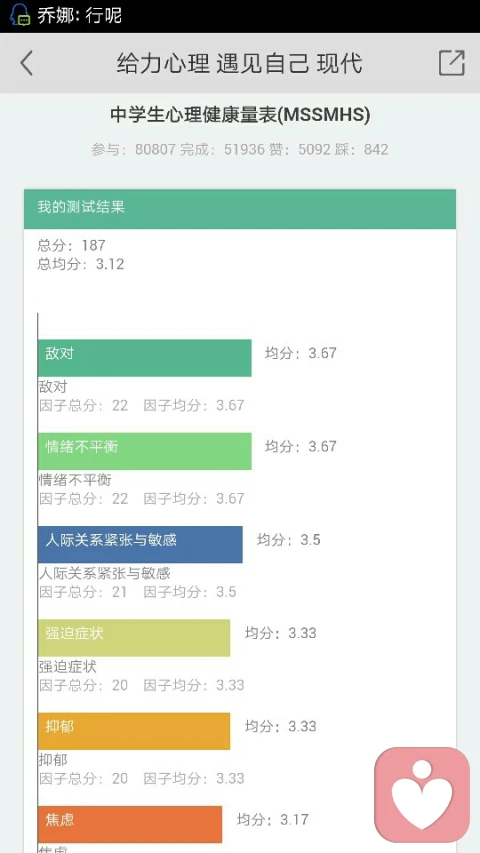Select the amber 抑郁 bar
This screenshot has height=853, width=480.
(x=134, y=731)
